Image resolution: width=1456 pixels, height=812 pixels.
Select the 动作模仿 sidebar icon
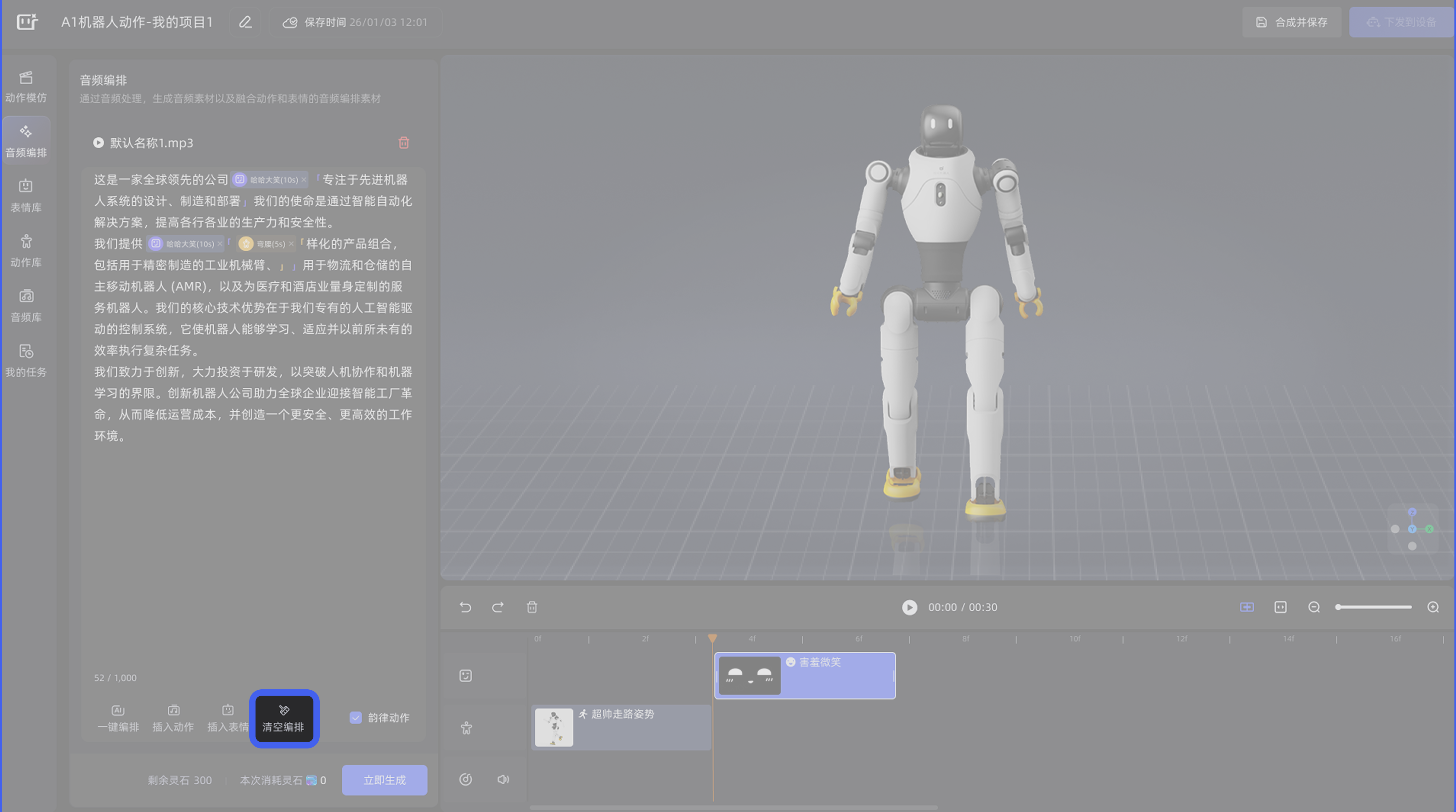(x=26, y=86)
